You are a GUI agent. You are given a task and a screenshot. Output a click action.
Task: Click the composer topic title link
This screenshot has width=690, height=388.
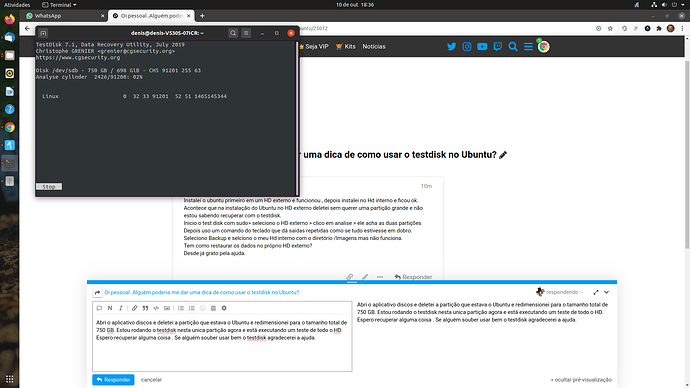point(202,292)
